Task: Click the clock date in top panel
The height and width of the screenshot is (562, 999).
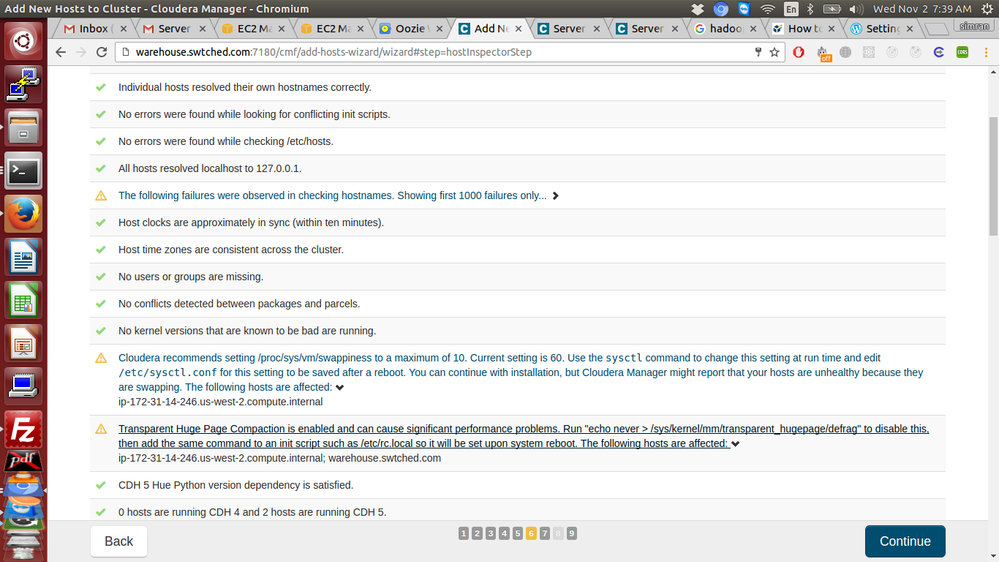Action: [922, 9]
